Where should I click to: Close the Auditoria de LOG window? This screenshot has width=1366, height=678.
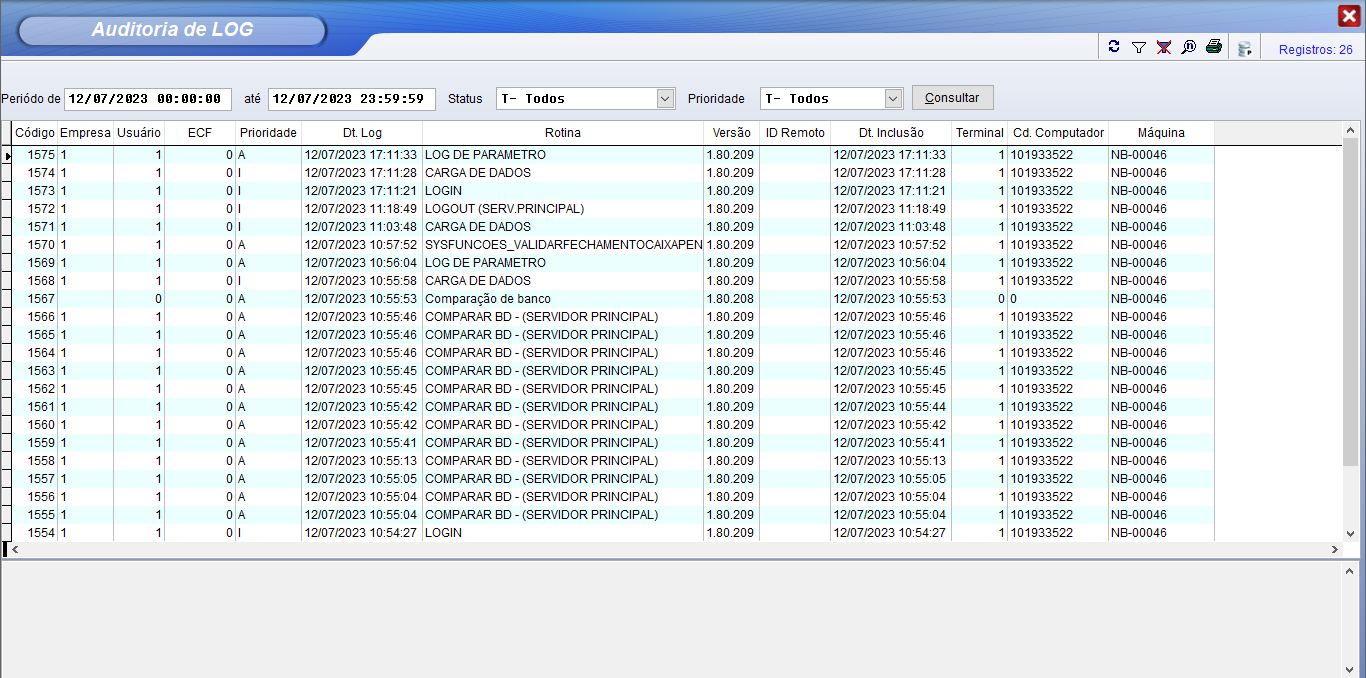tap(1348, 15)
